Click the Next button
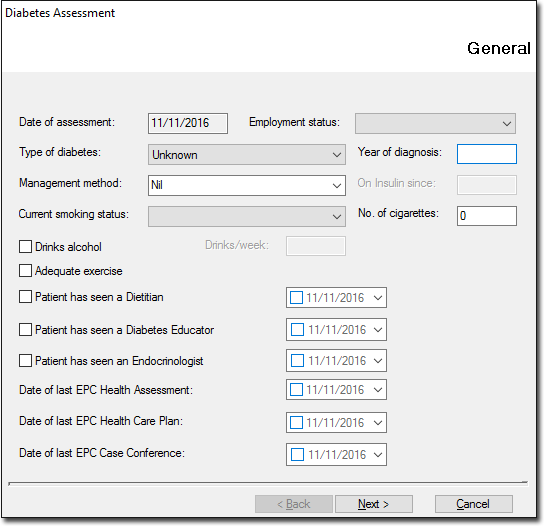This screenshot has width=544, height=526. pos(374,504)
